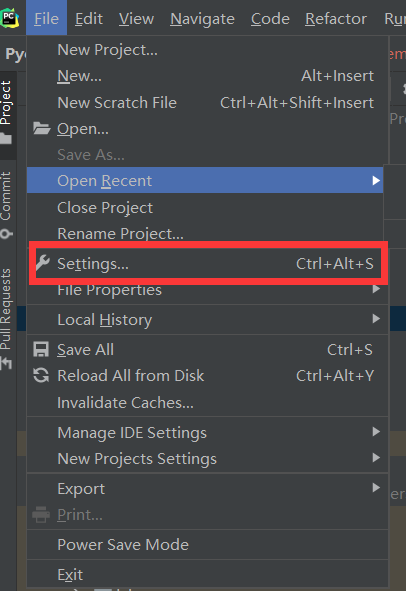Viewport: 406px width, 591px height.
Task: Expand the Manage IDE Settings submenu arrow
Action: pos(376,432)
